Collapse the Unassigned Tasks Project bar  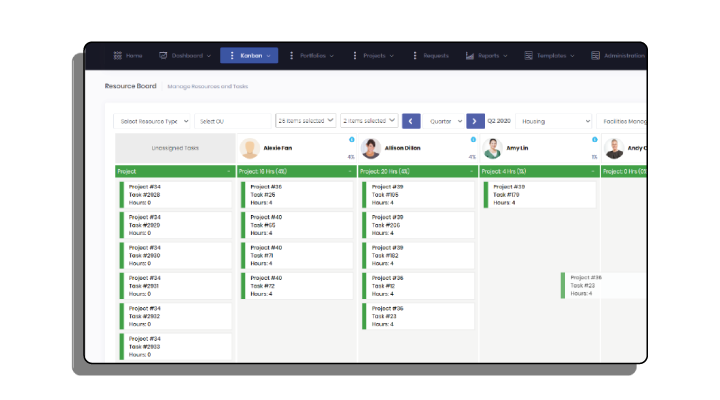tap(229, 171)
